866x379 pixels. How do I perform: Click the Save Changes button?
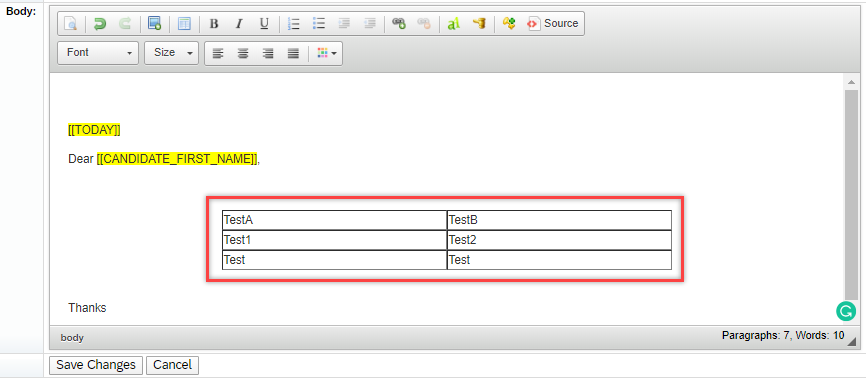click(x=96, y=365)
